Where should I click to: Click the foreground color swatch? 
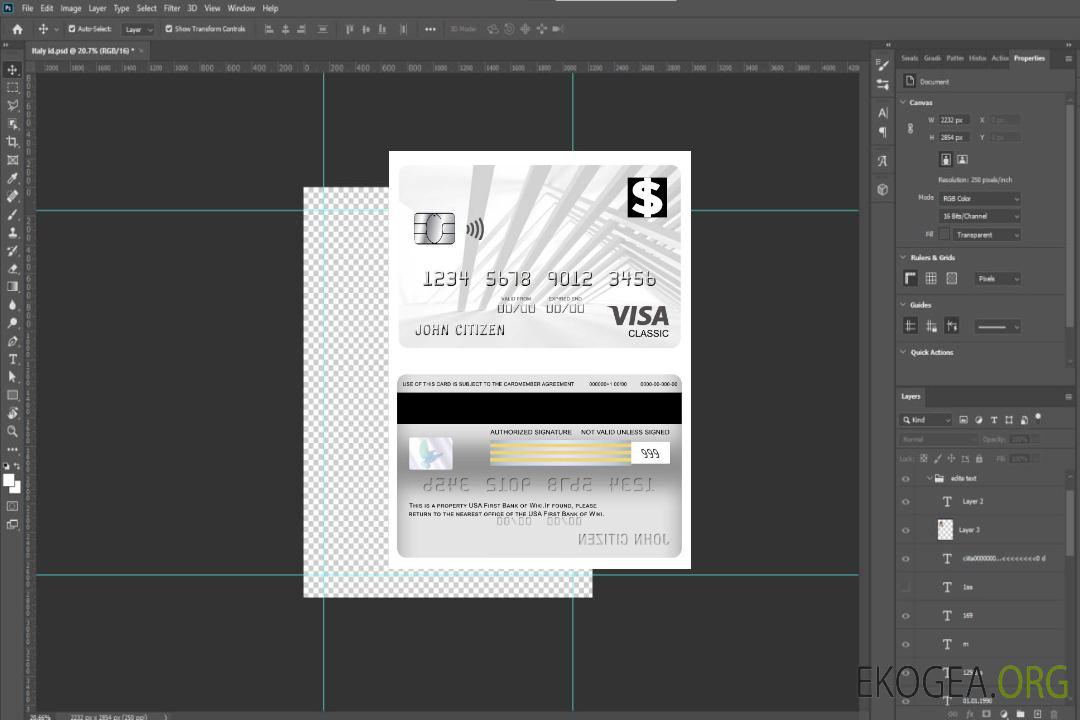[9, 481]
